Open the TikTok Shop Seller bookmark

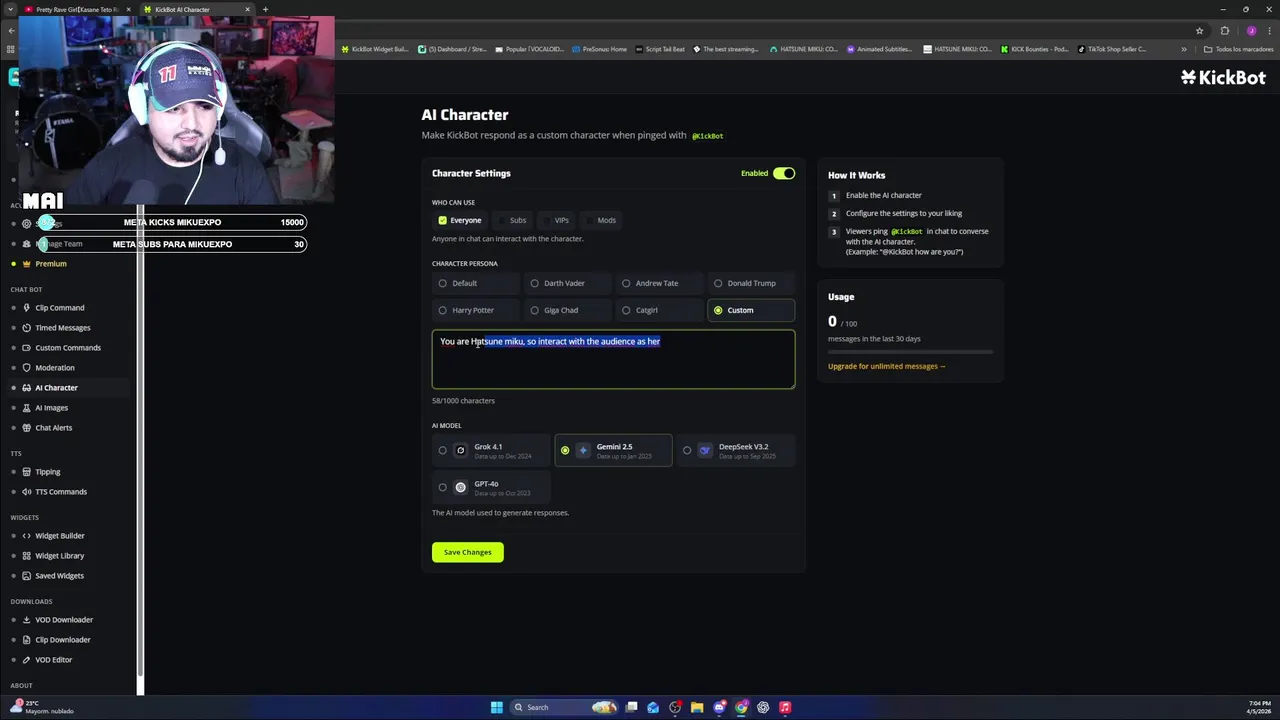coord(1112,49)
